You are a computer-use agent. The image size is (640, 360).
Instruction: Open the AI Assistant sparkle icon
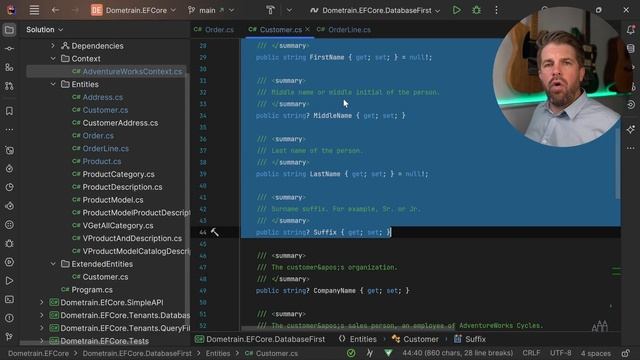click(631, 130)
